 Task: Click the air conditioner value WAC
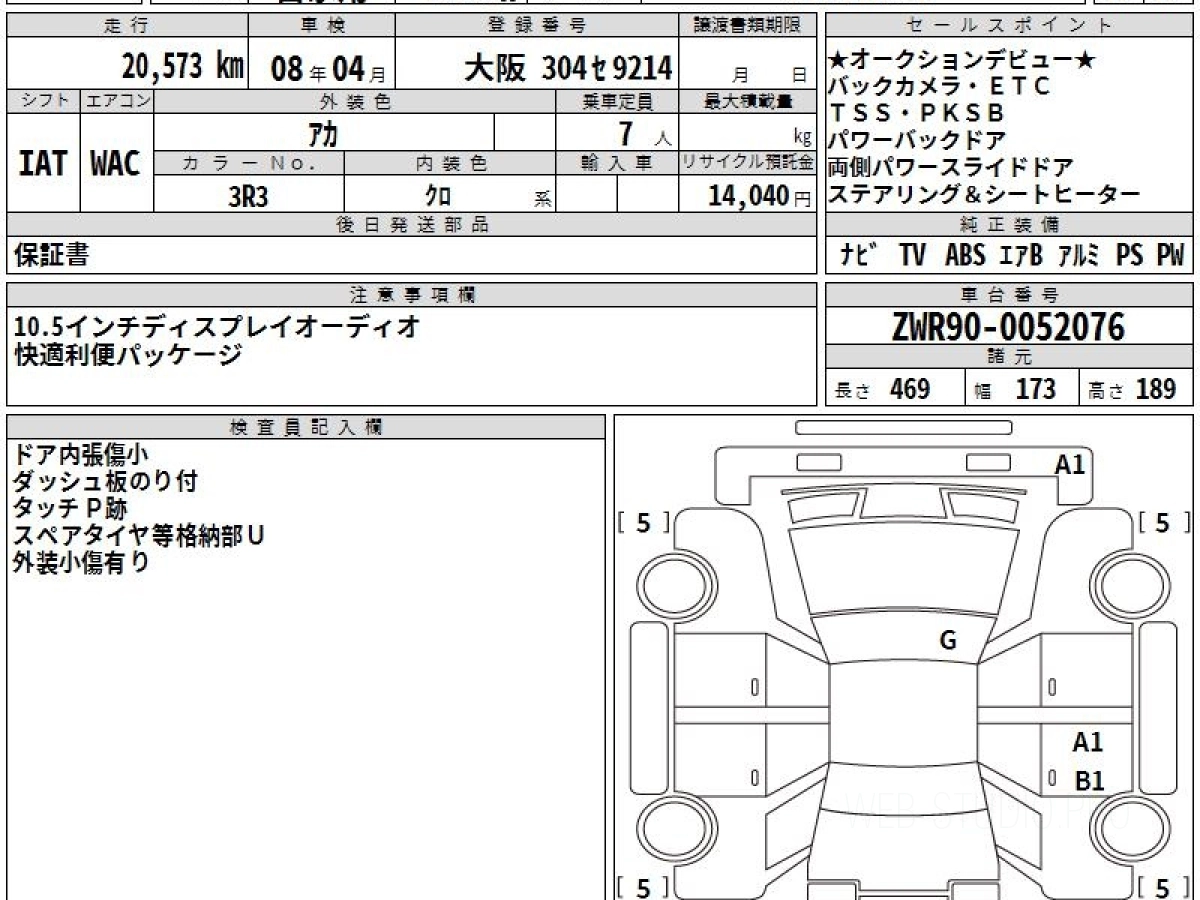point(116,164)
